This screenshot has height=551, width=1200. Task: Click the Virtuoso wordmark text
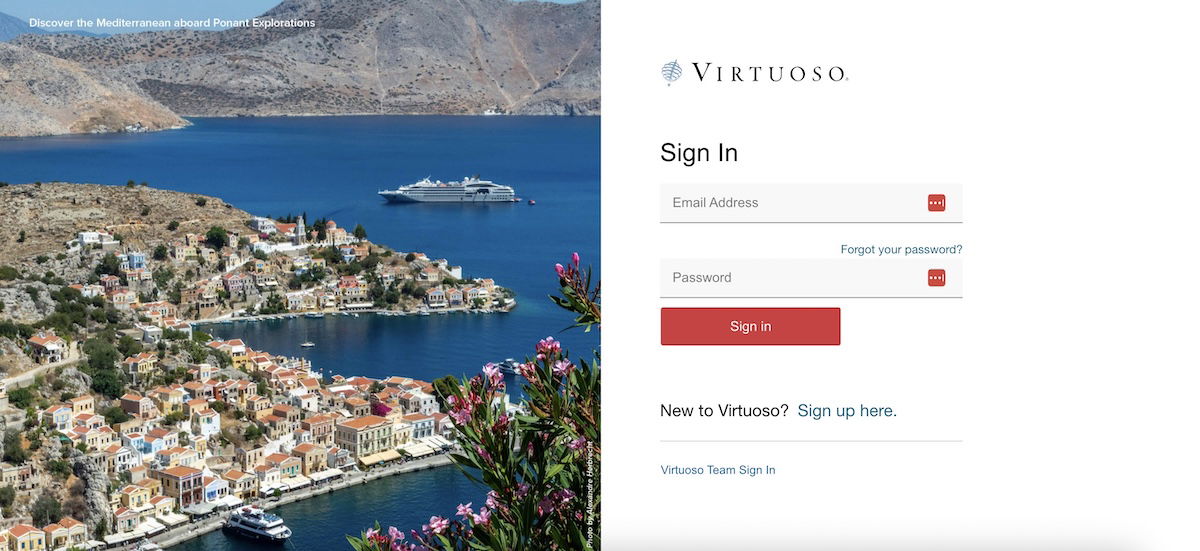(x=770, y=73)
